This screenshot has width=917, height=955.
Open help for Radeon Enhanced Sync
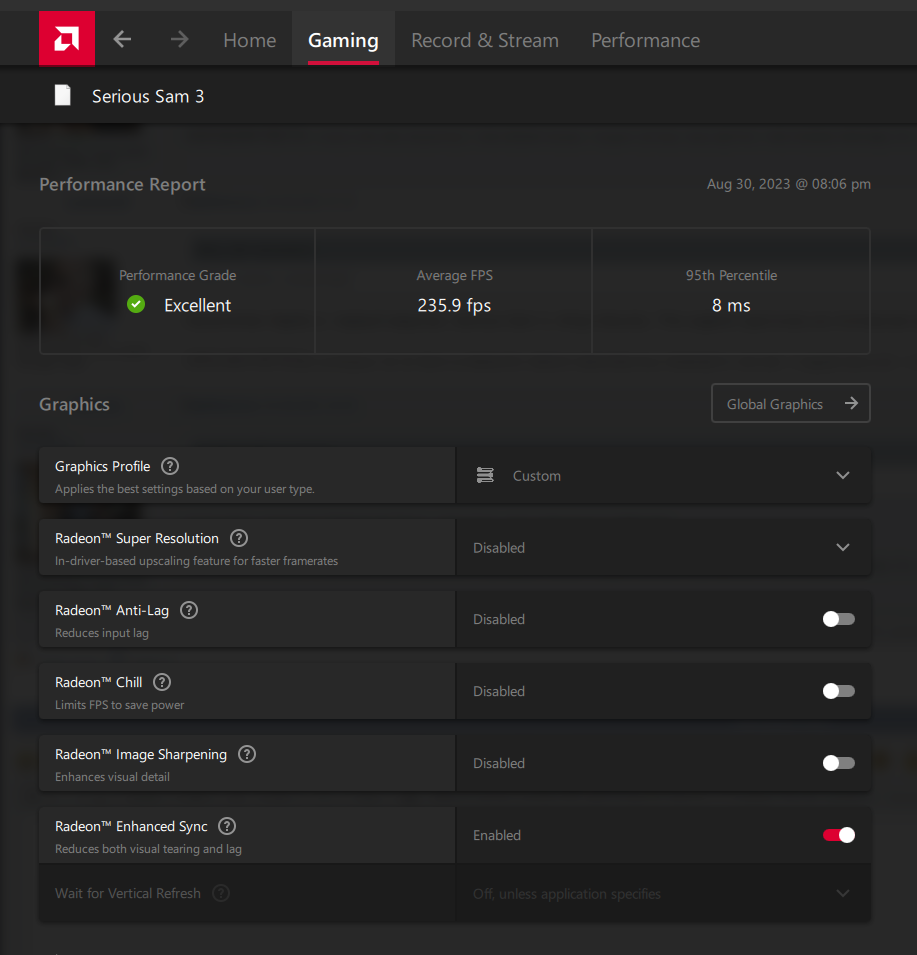click(x=227, y=826)
